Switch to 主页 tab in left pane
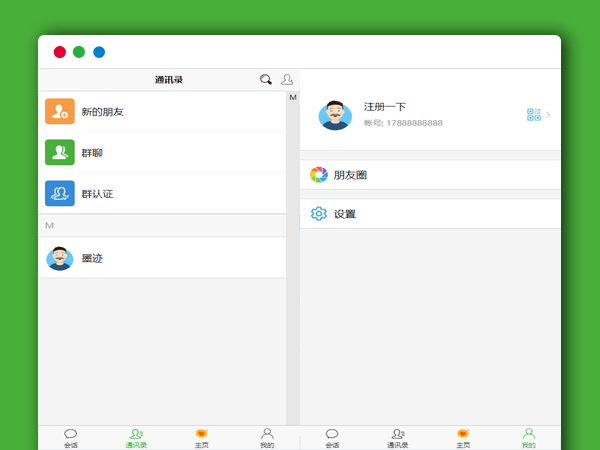Image resolution: width=600 pixels, height=450 pixels. click(x=201, y=438)
